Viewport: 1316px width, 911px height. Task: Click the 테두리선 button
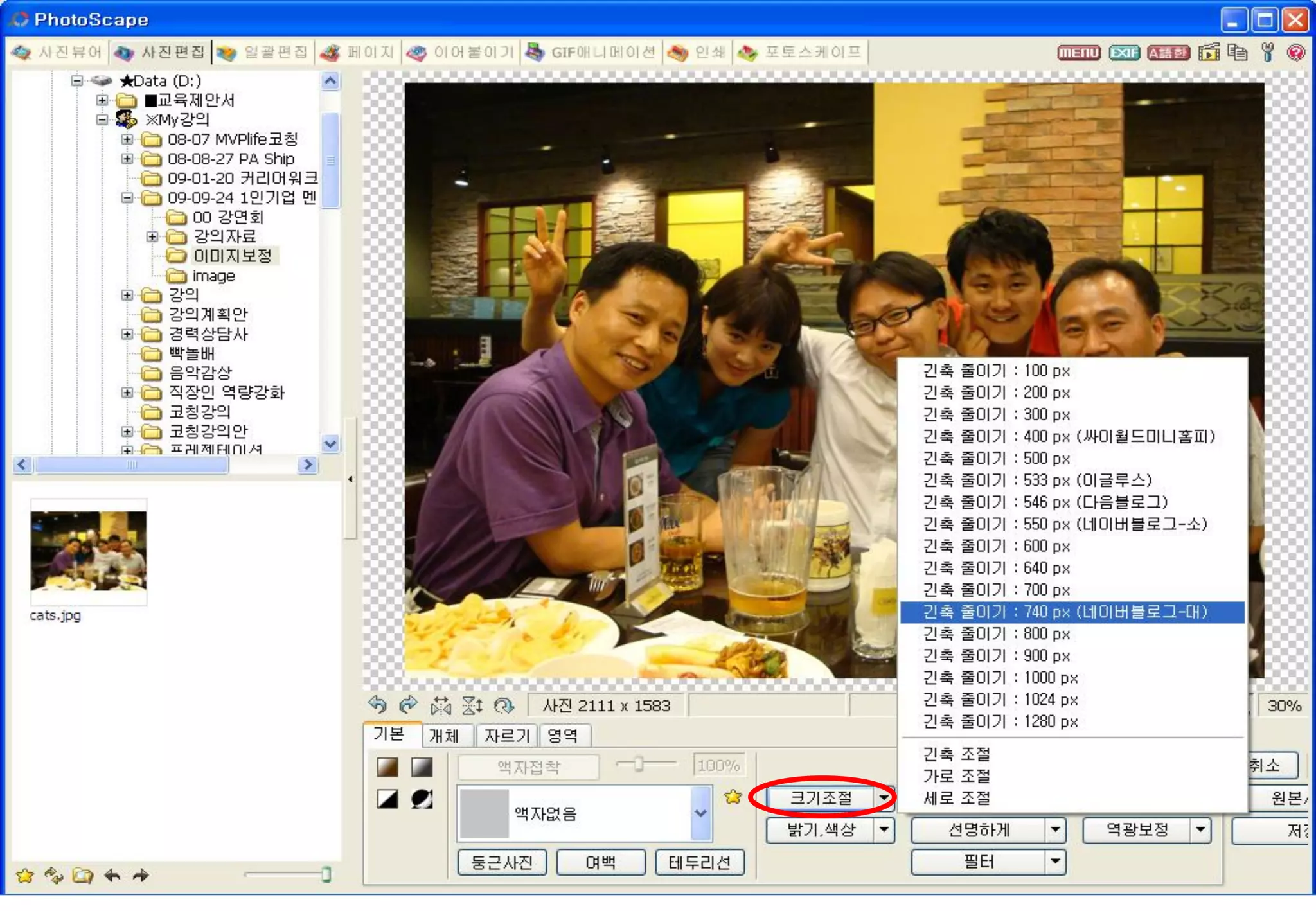699,862
